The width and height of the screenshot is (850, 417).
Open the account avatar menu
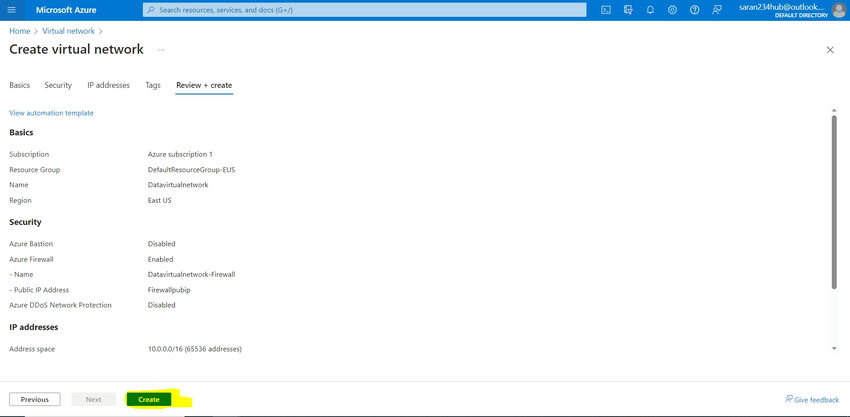pyautogui.click(x=839, y=10)
